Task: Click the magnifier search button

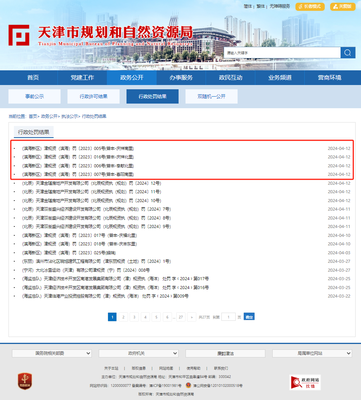Action: (x=348, y=53)
